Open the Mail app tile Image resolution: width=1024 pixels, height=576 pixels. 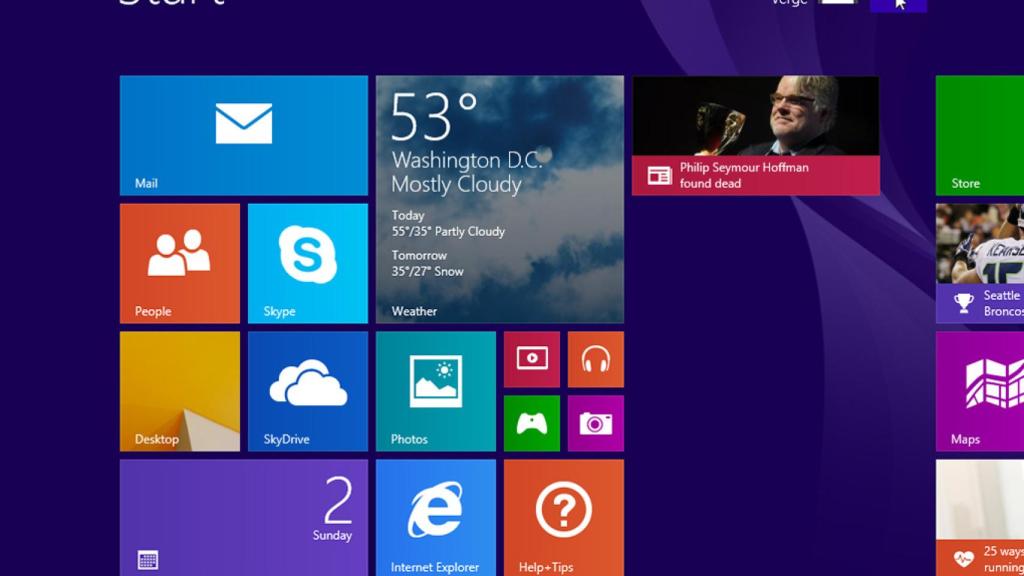[x=243, y=133]
